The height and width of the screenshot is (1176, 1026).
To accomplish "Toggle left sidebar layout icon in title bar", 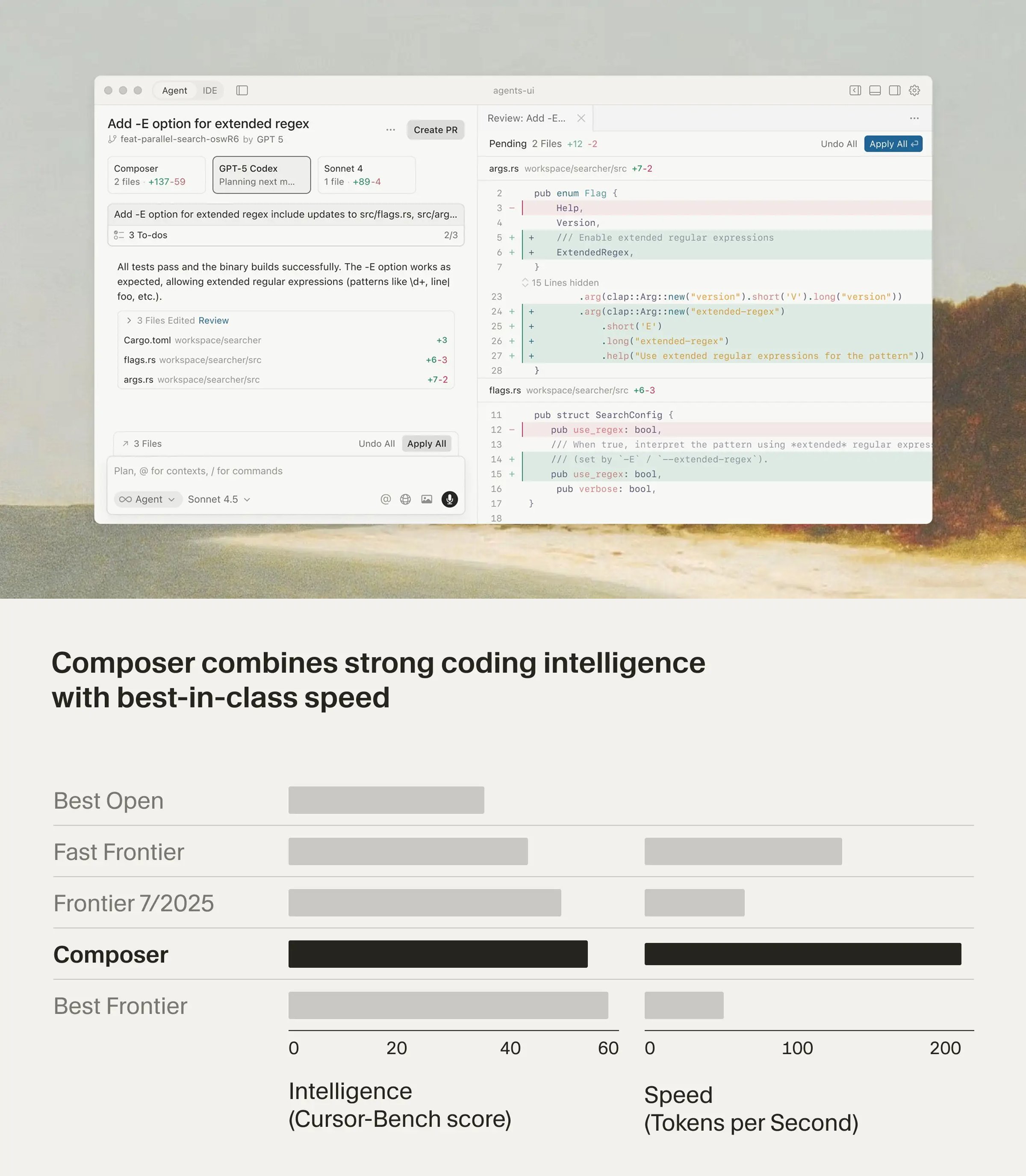I will pos(855,91).
